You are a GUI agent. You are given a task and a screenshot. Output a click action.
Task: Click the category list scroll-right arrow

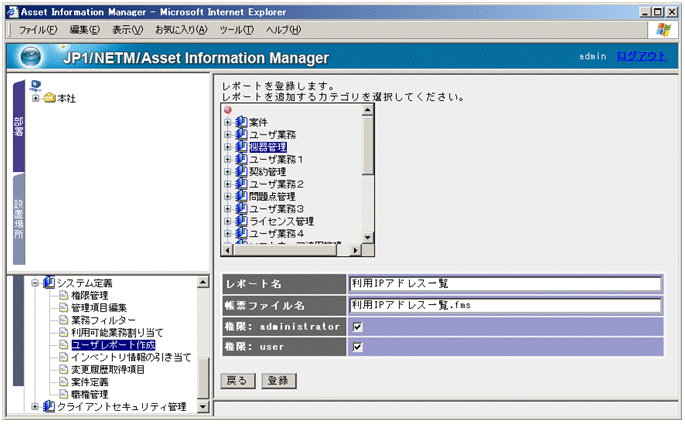356,250
